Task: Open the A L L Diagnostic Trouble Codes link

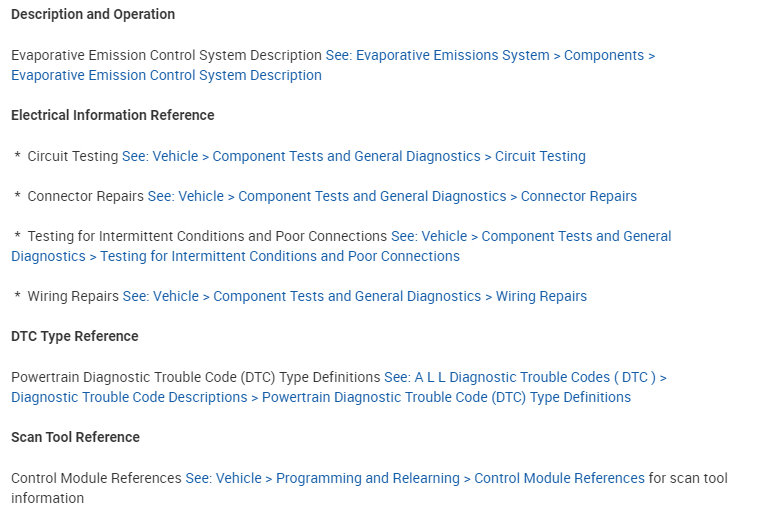Action: pos(525,378)
